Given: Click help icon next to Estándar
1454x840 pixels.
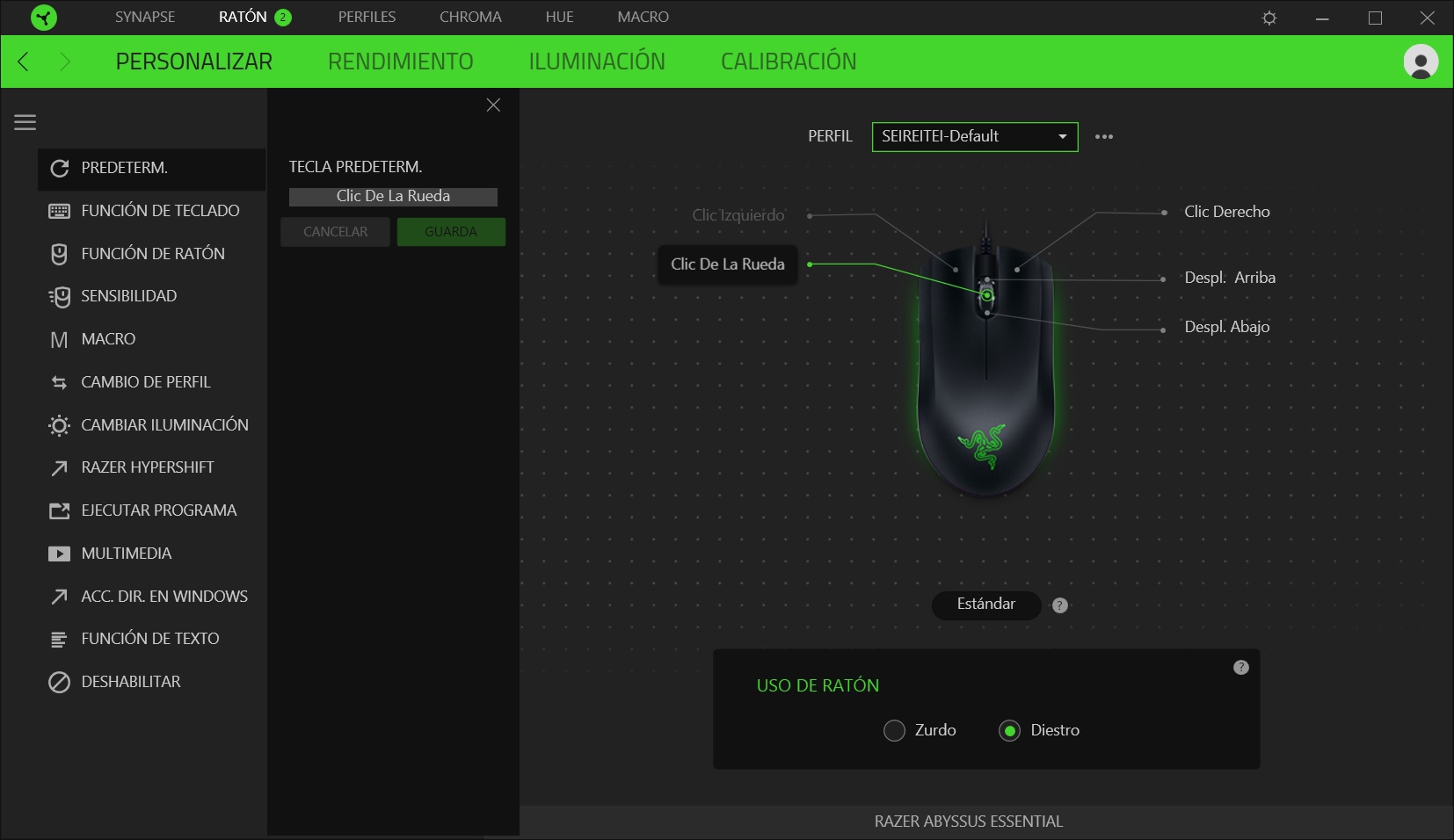Looking at the screenshot, I should (1060, 605).
